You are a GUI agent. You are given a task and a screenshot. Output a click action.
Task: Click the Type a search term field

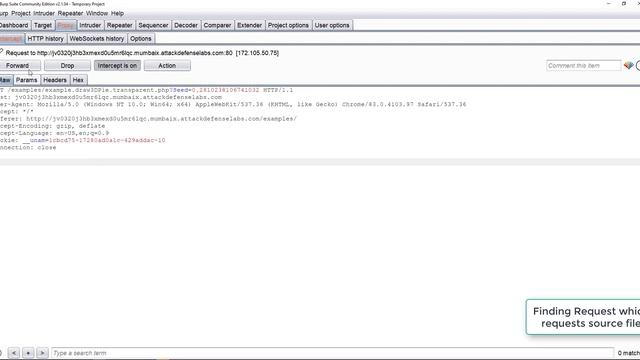click(332, 353)
